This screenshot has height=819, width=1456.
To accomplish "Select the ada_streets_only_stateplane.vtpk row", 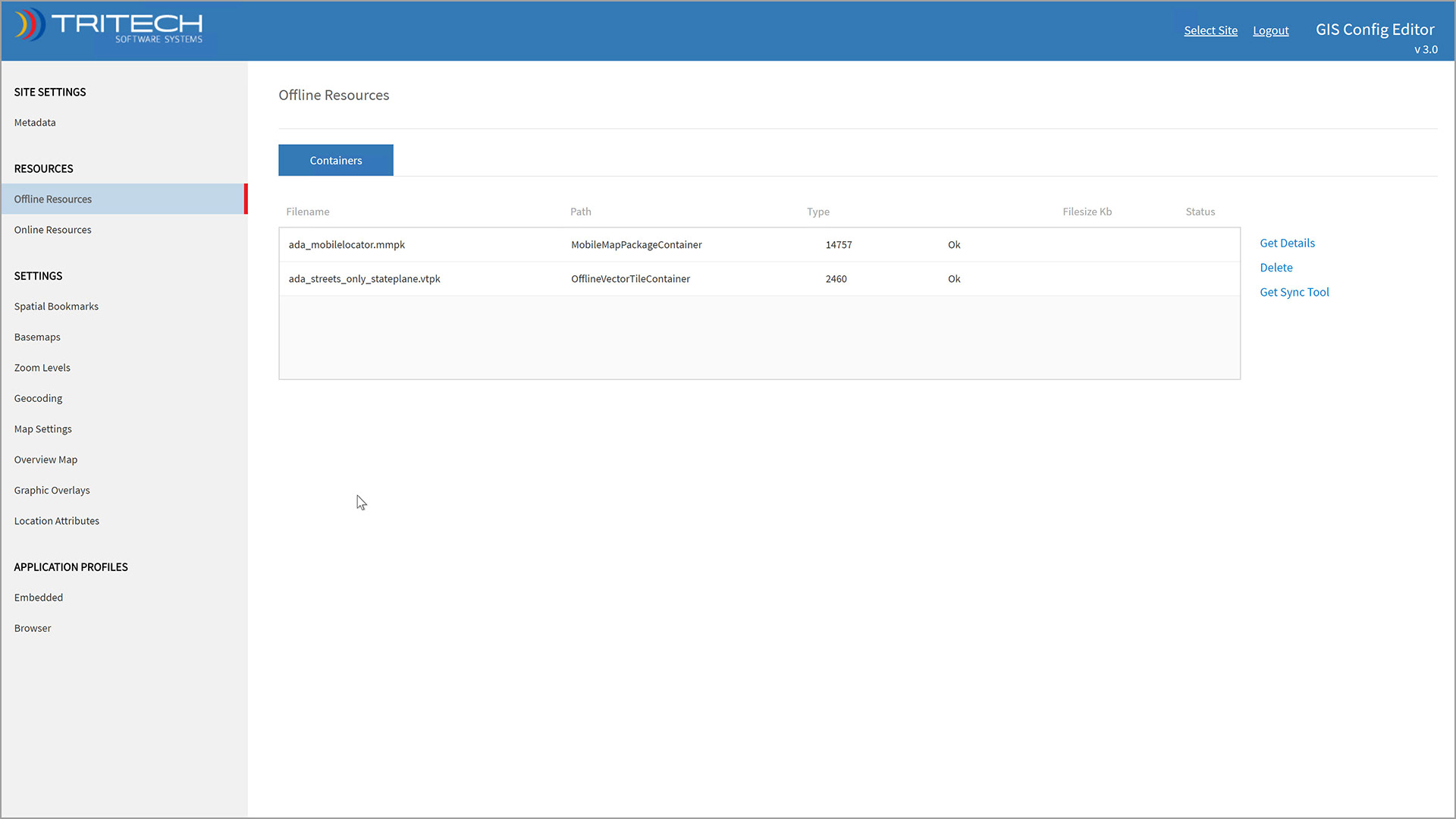I will pyautogui.click(x=759, y=279).
